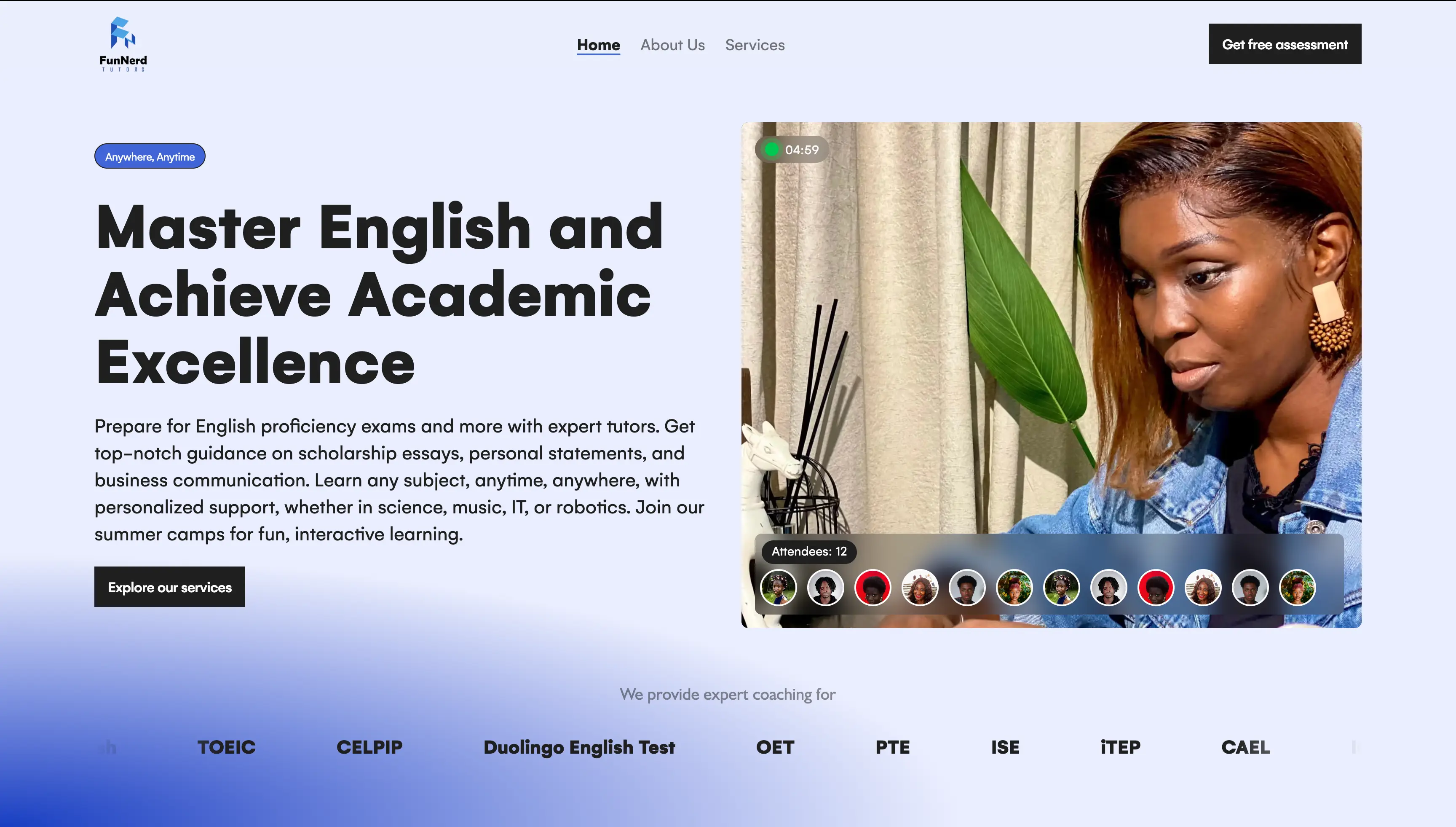
Task: Click the ISE exam label
Action: (x=1005, y=747)
